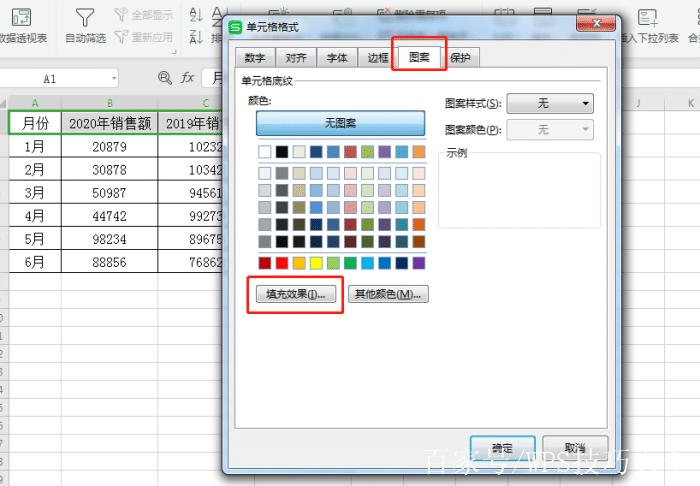The width and height of the screenshot is (700, 486).
Task: Switch to the 数字 tab
Action: [255, 58]
